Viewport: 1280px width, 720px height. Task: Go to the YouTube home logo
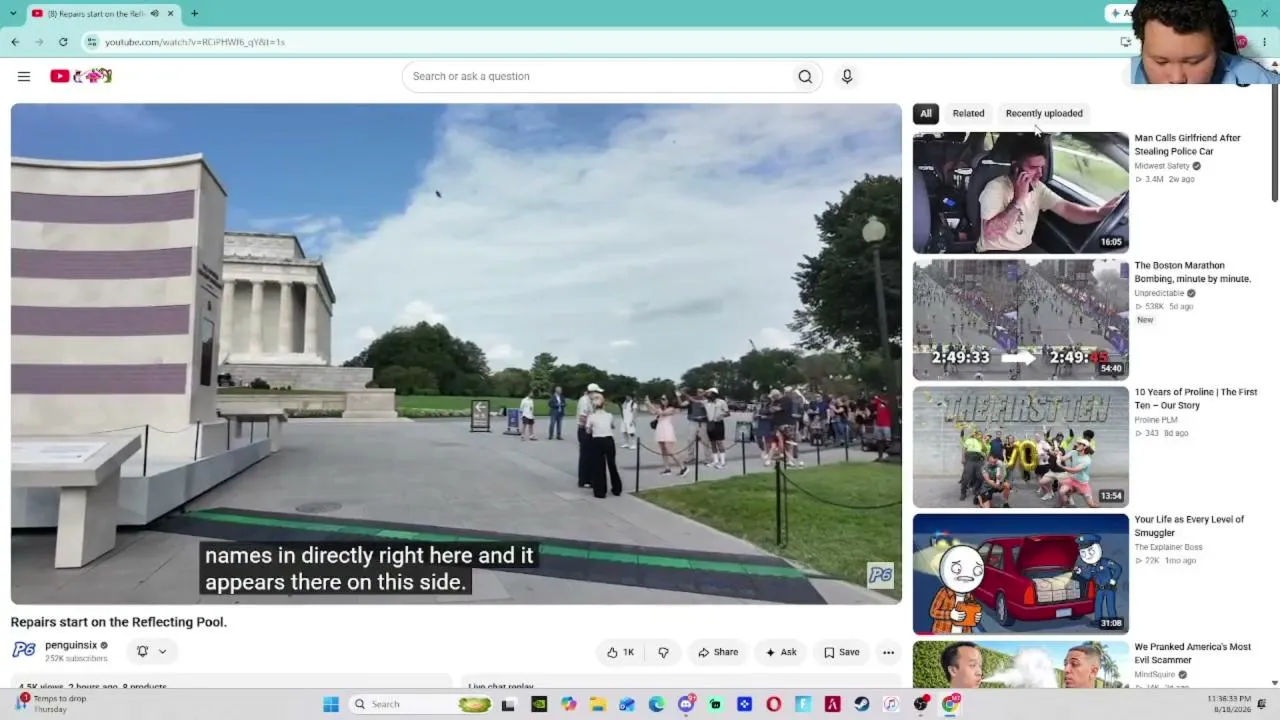[81, 76]
